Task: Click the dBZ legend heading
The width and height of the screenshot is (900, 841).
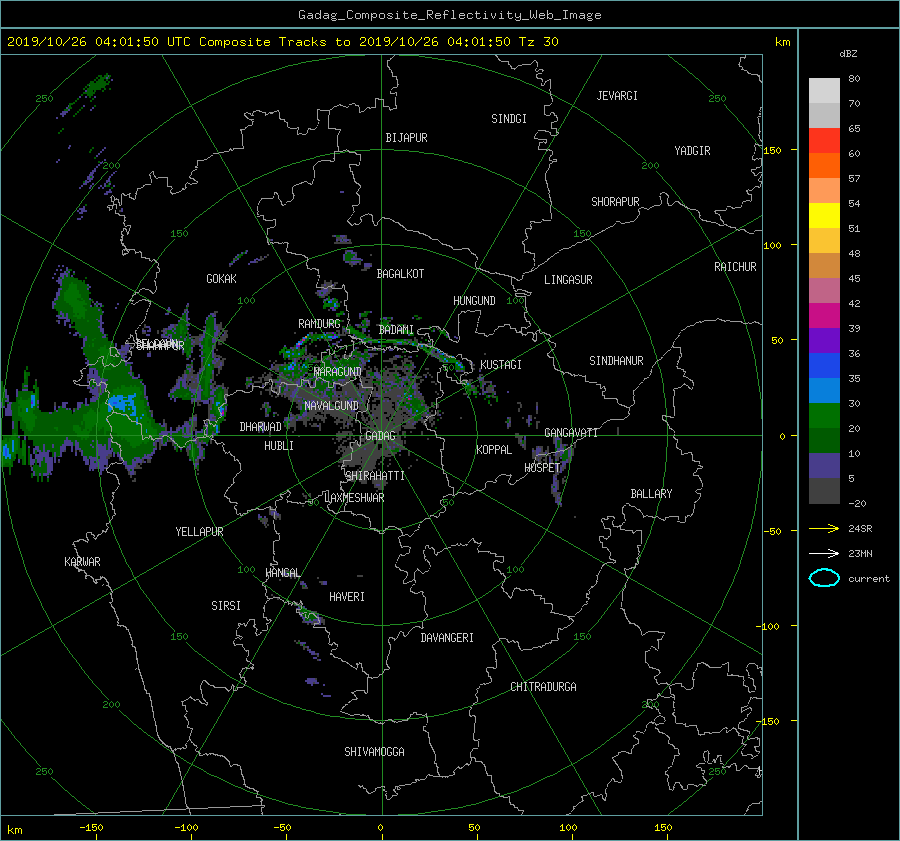Action: coord(848,53)
